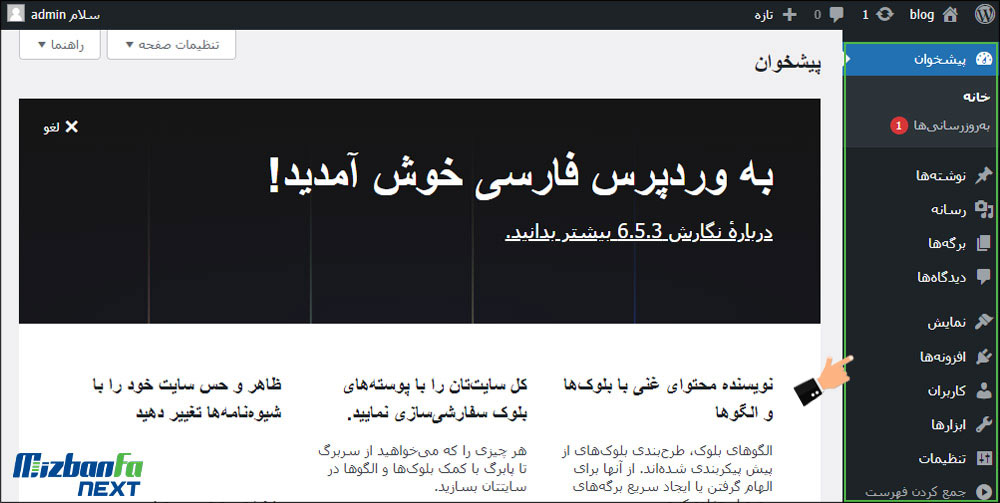The width and height of the screenshot is (1000, 503).
Task: Click the red updates count badge
Action: coord(899,126)
